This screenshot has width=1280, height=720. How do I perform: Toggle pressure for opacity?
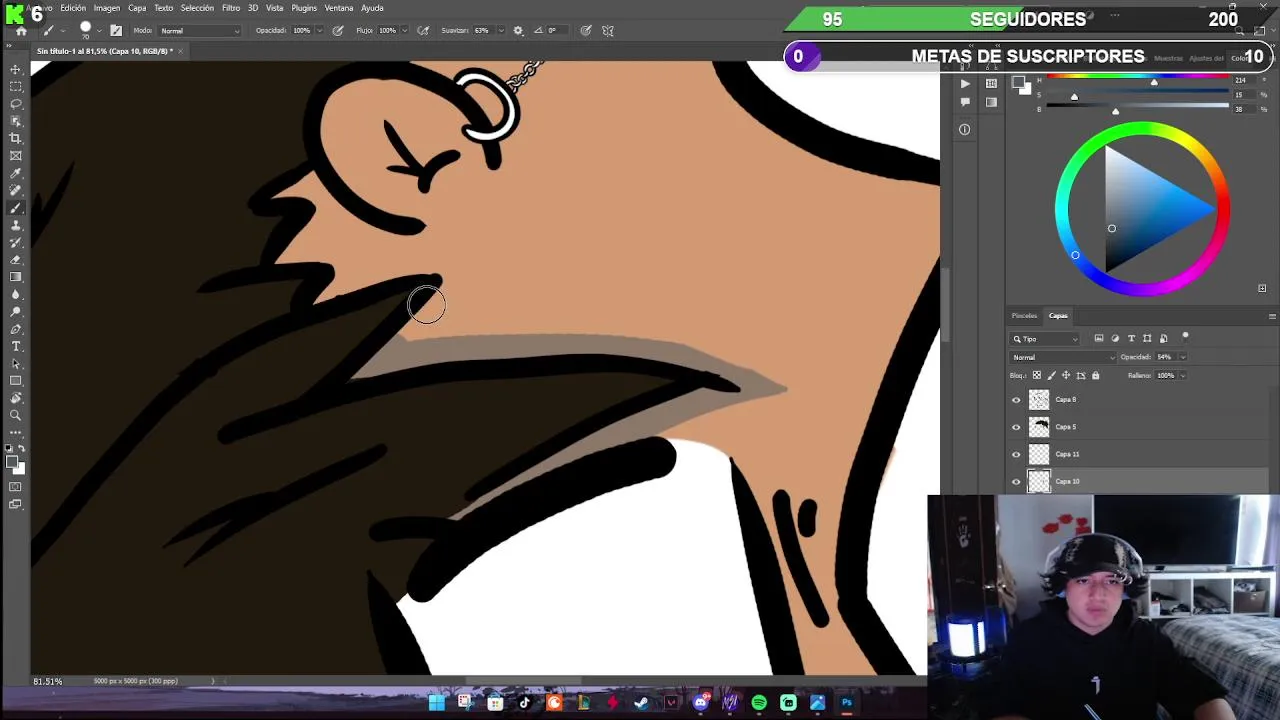click(x=338, y=30)
